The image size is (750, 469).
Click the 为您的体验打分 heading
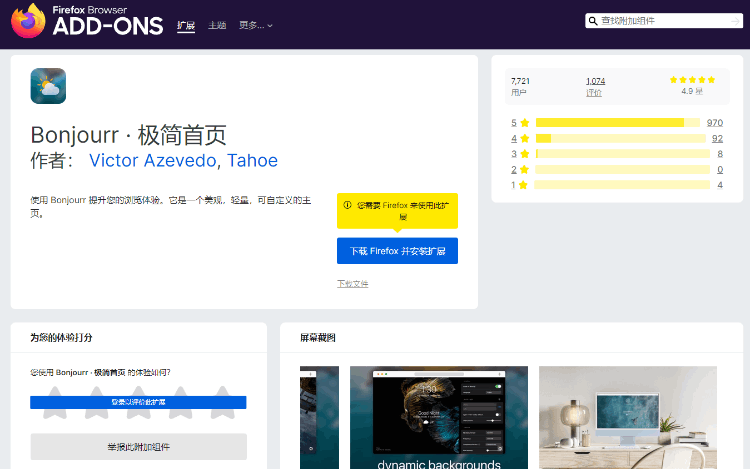[x=61, y=338]
